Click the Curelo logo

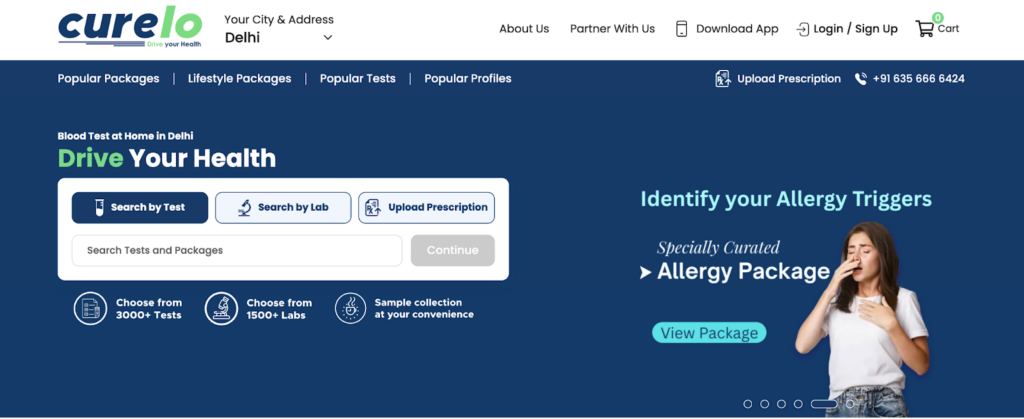(130, 27)
